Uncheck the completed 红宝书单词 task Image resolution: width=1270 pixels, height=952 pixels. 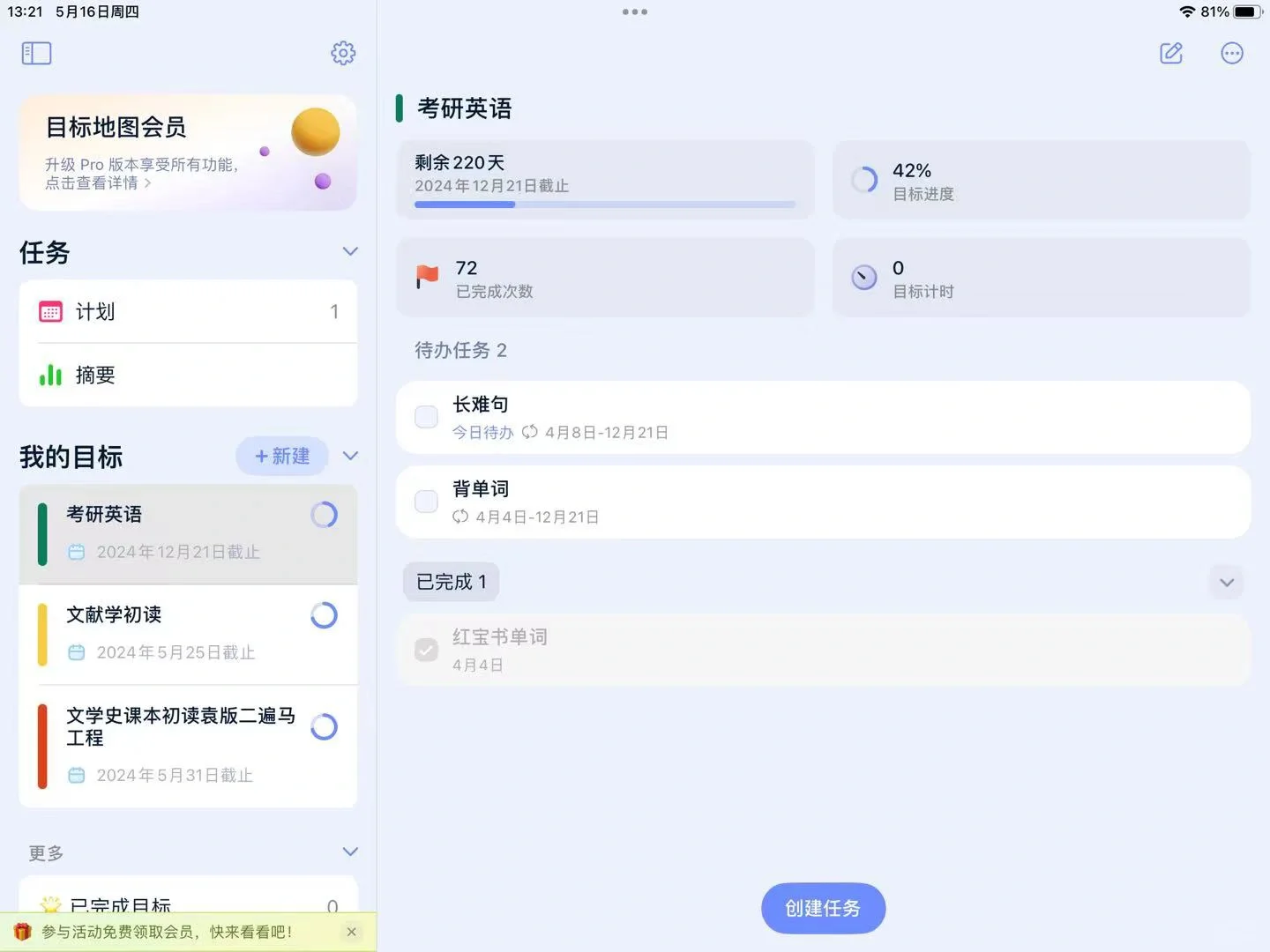coord(426,649)
